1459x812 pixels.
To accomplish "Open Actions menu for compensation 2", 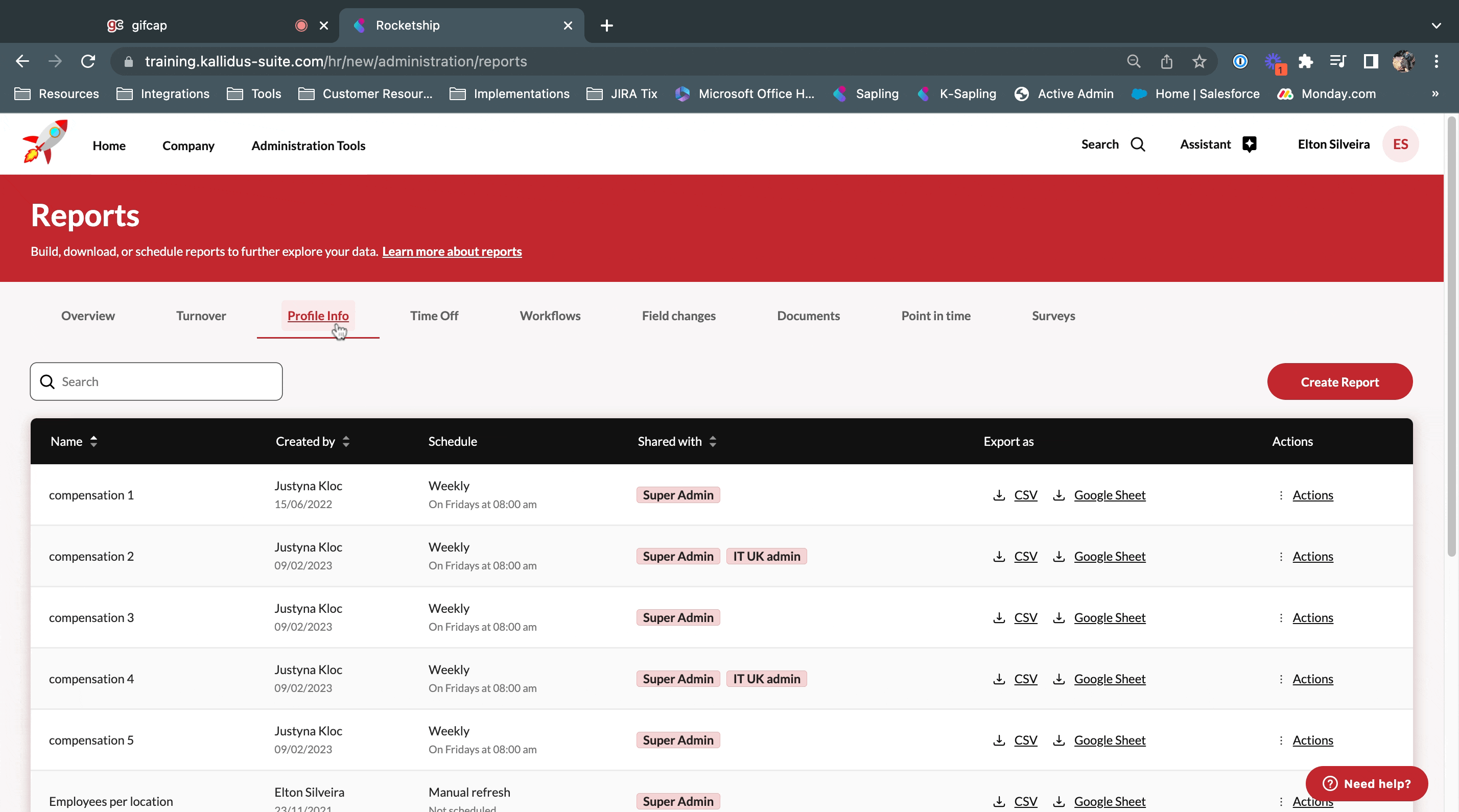I will point(1312,556).
